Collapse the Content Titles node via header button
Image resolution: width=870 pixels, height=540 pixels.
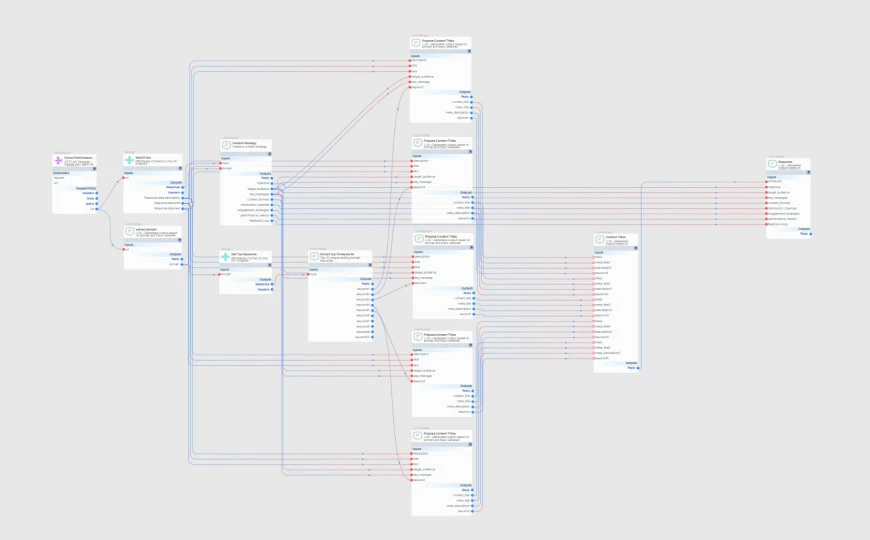click(x=636, y=248)
